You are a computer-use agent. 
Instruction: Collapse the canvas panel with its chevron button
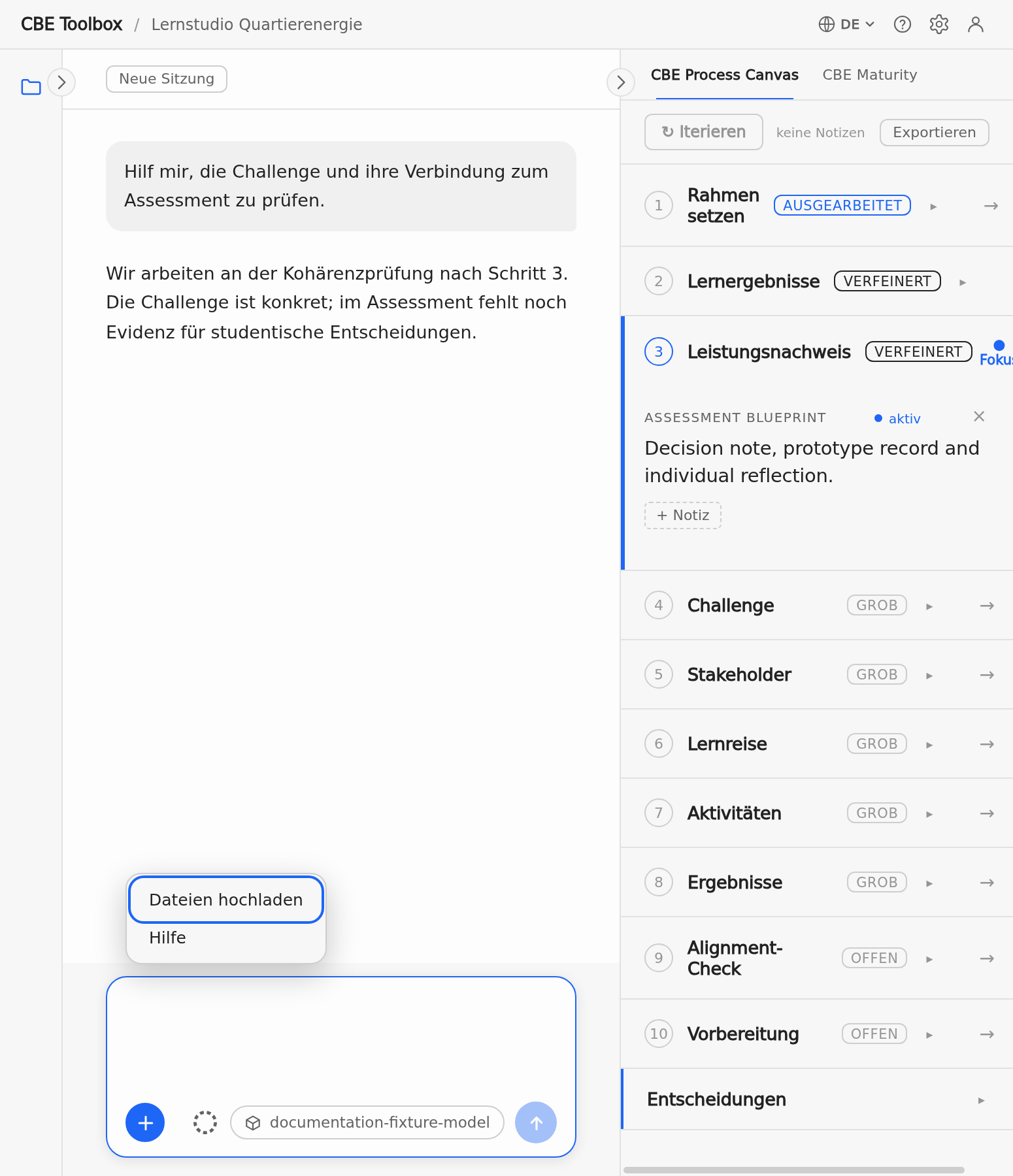tap(621, 82)
